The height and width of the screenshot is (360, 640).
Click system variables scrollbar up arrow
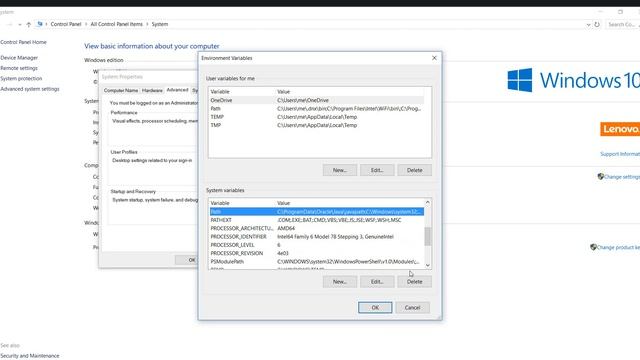point(427,202)
